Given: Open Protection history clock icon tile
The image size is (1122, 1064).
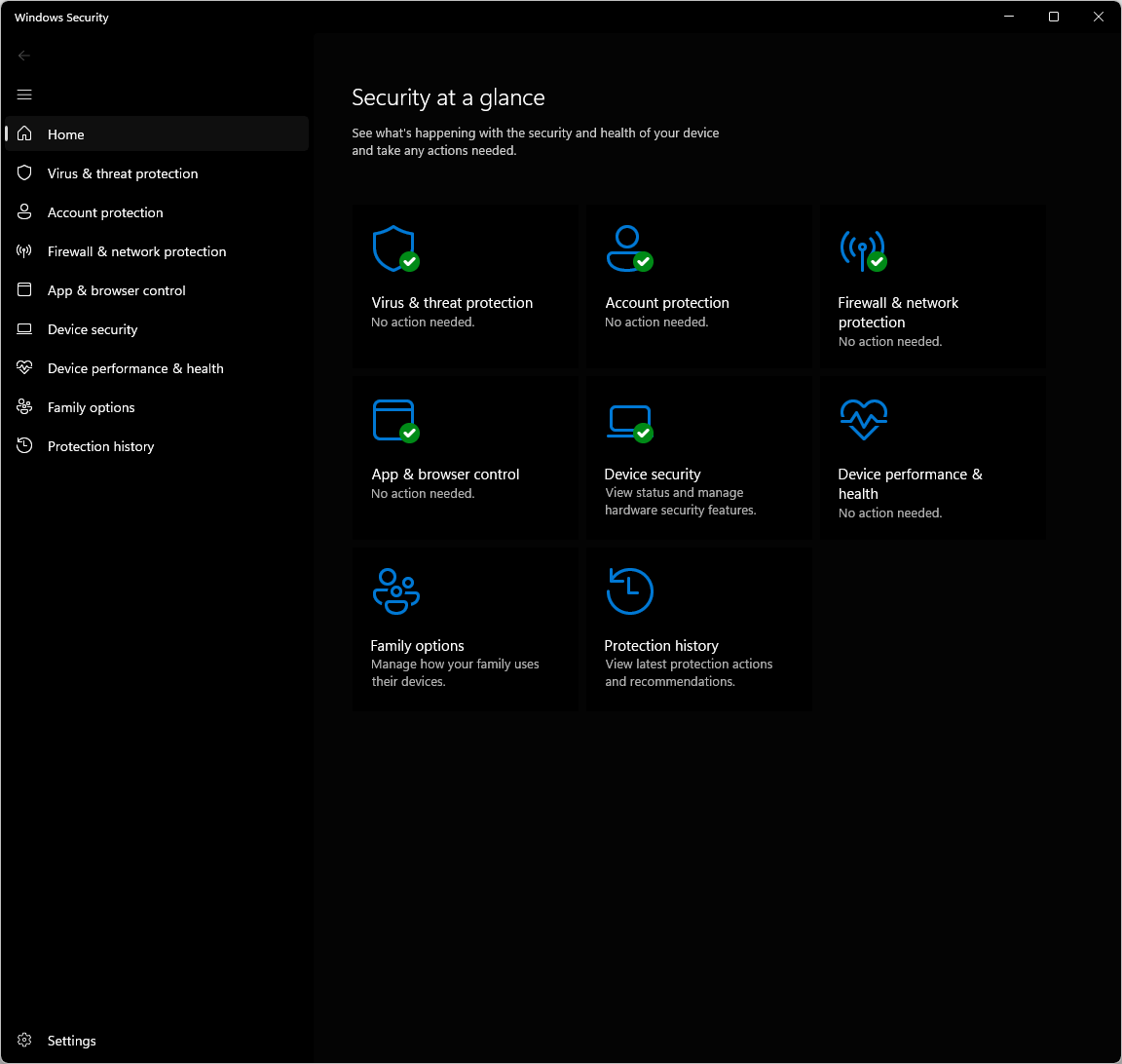Looking at the screenshot, I should click(629, 591).
